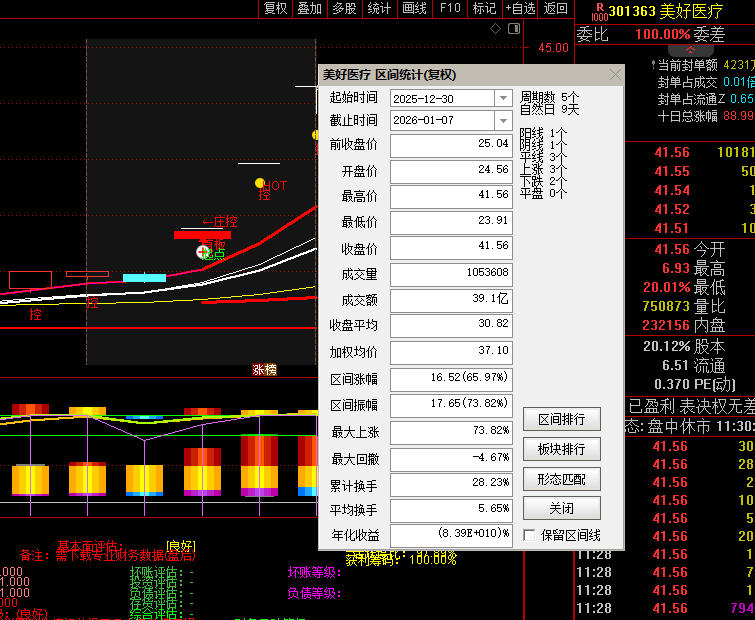Click the red R 1000 badge icon
755x620 pixels.
[x=598, y=11]
